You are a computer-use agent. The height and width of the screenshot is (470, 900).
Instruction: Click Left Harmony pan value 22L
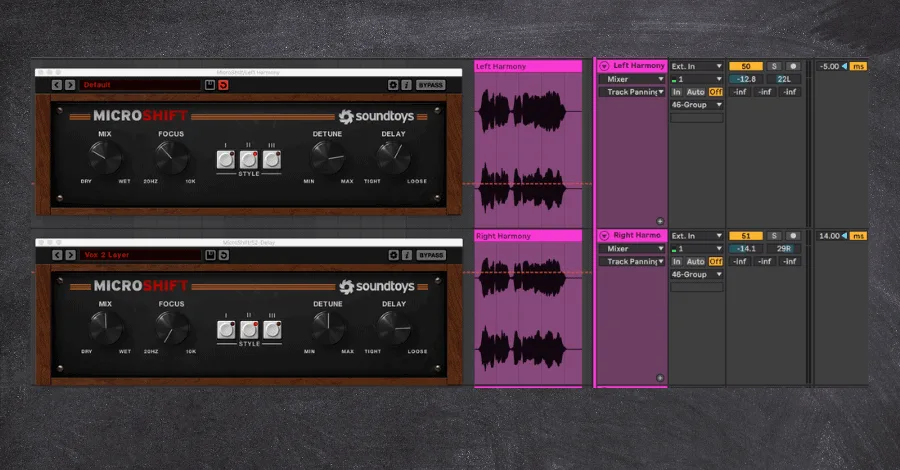point(783,79)
